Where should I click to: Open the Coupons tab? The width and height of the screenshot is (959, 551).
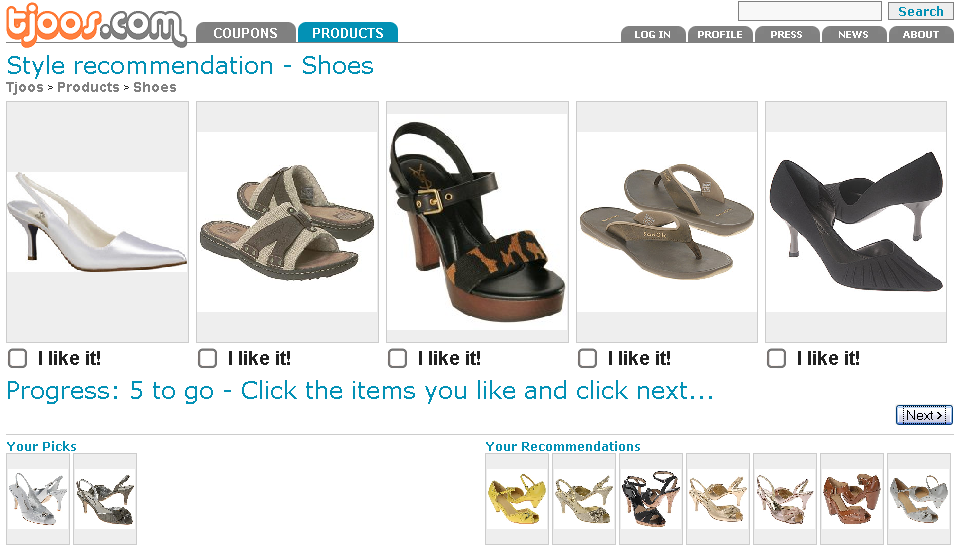(x=245, y=33)
